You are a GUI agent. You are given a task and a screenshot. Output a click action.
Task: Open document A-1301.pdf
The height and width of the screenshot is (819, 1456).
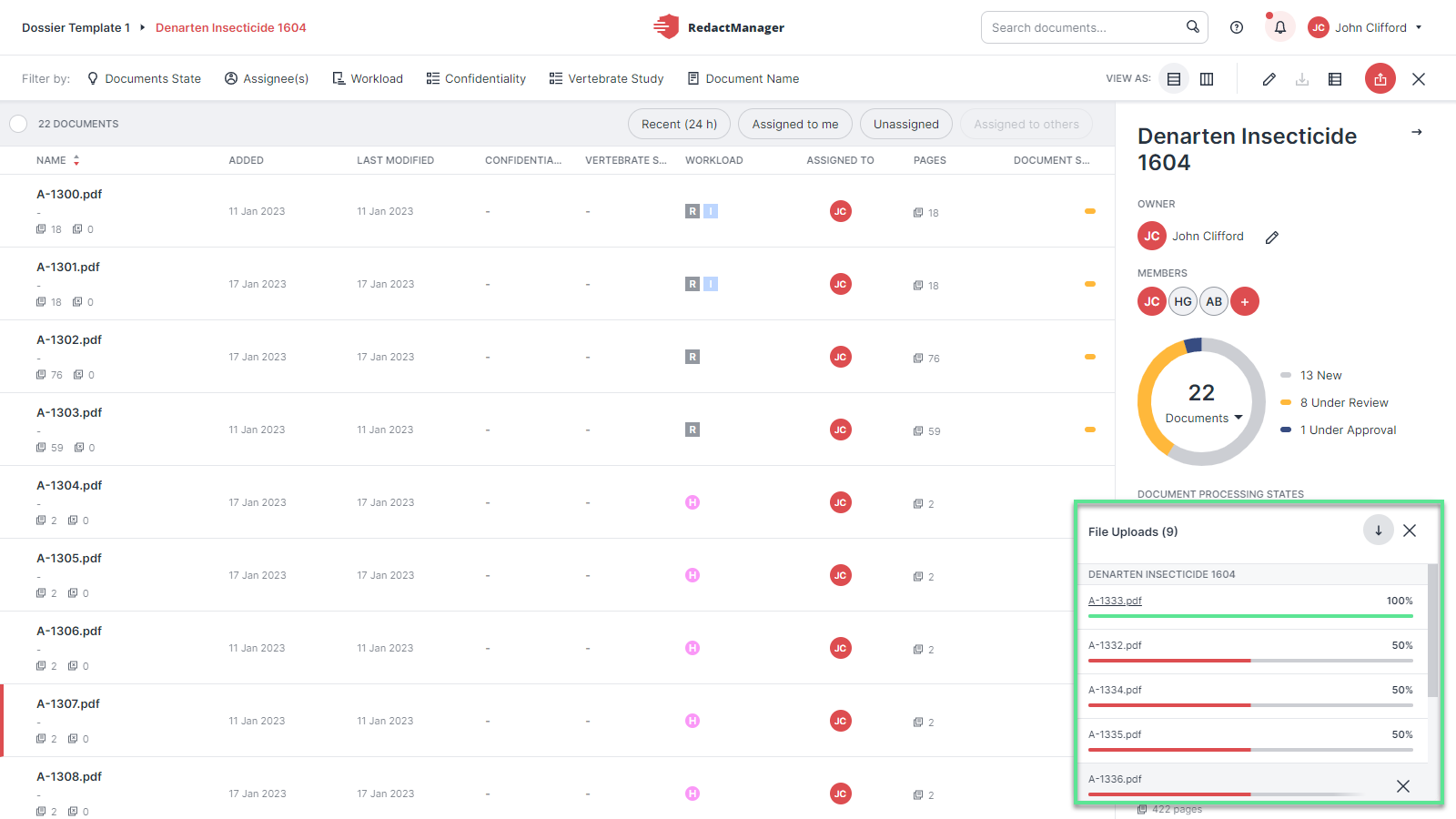coord(68,267)
